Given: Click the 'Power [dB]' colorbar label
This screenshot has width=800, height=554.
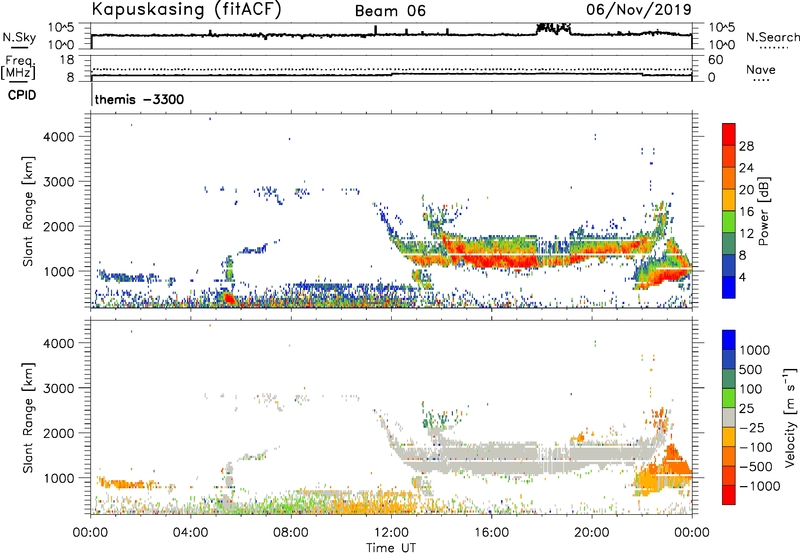Looking at the screenshot, I should pos(764,211).
